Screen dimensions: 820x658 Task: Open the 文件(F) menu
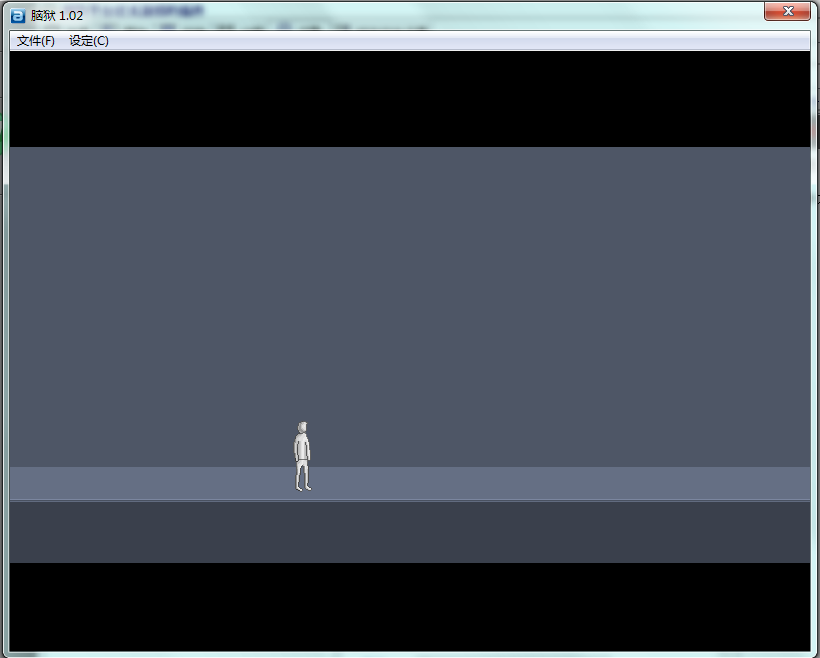pos(36,41)
